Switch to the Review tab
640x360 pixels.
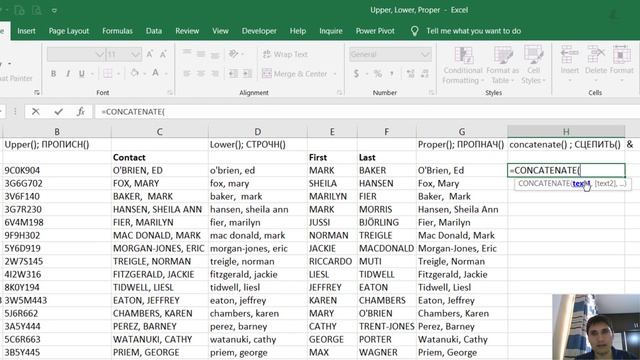click(187, 31)
